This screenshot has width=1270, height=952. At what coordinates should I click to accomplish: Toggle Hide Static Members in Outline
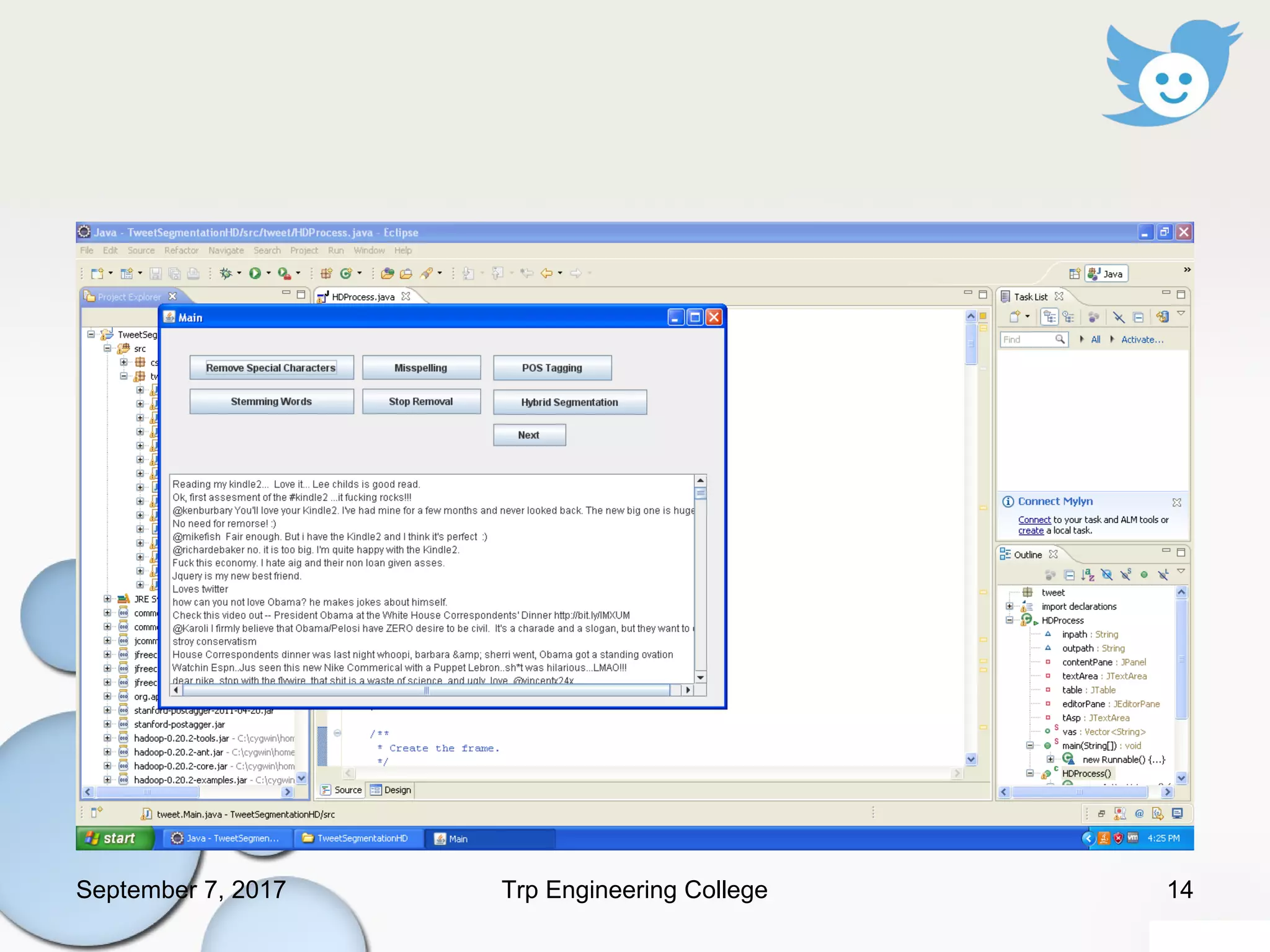pyautogui.click(x=1126, y=575)
